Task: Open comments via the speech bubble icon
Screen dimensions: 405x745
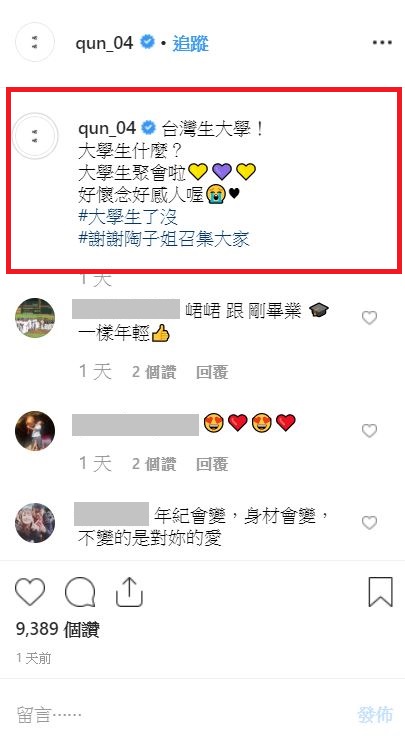Action: (x=80, y=592)
